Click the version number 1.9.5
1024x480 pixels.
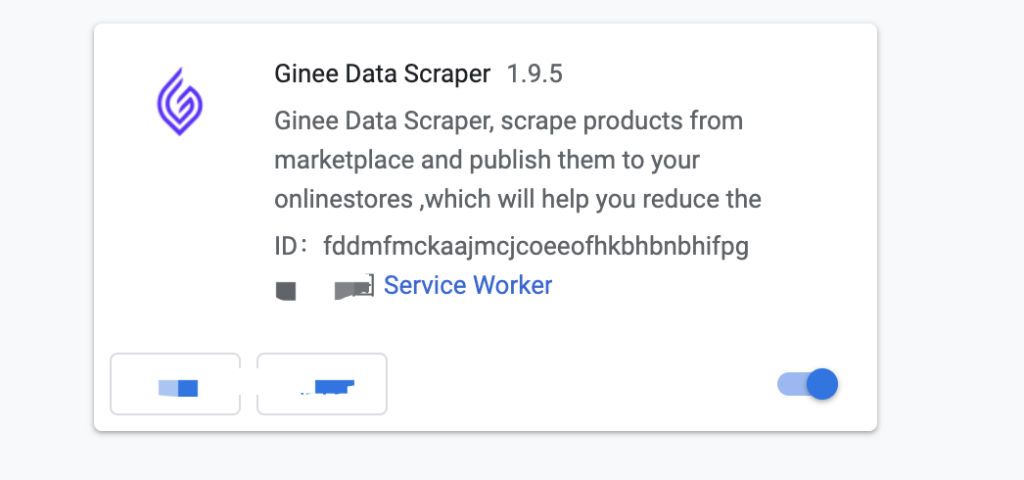point(535,74)
